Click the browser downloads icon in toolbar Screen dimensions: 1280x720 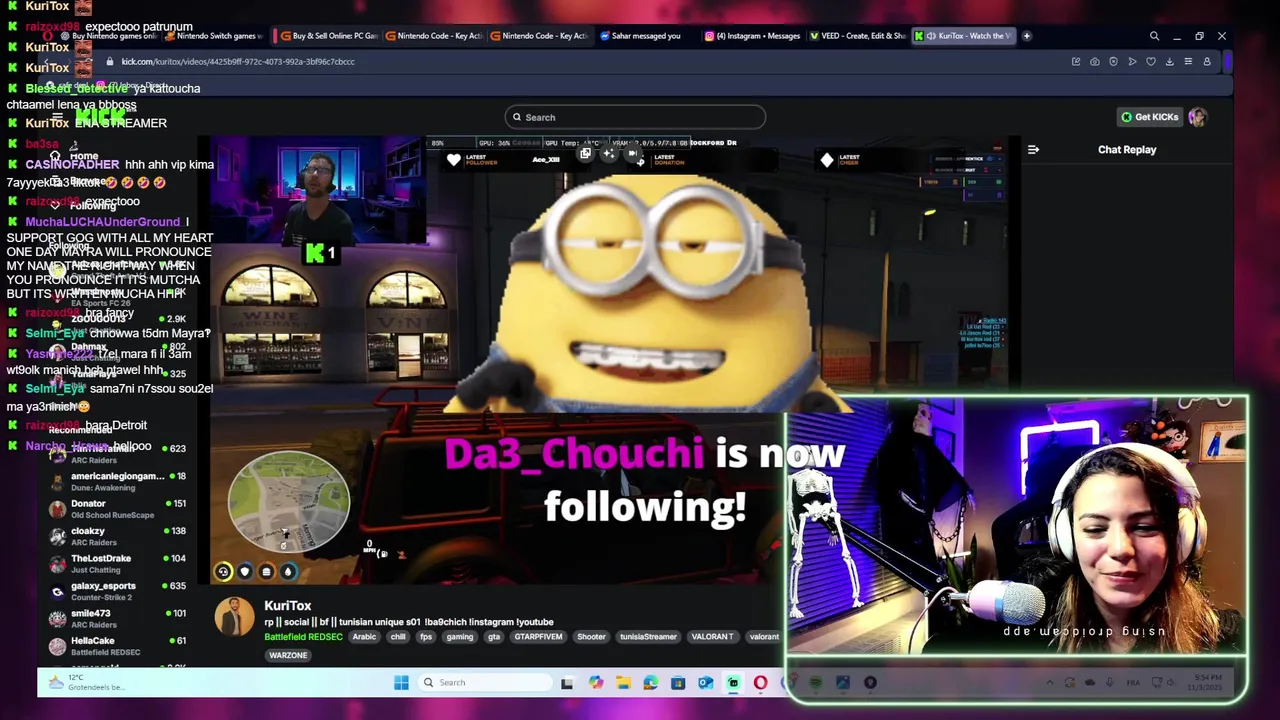1169,61
